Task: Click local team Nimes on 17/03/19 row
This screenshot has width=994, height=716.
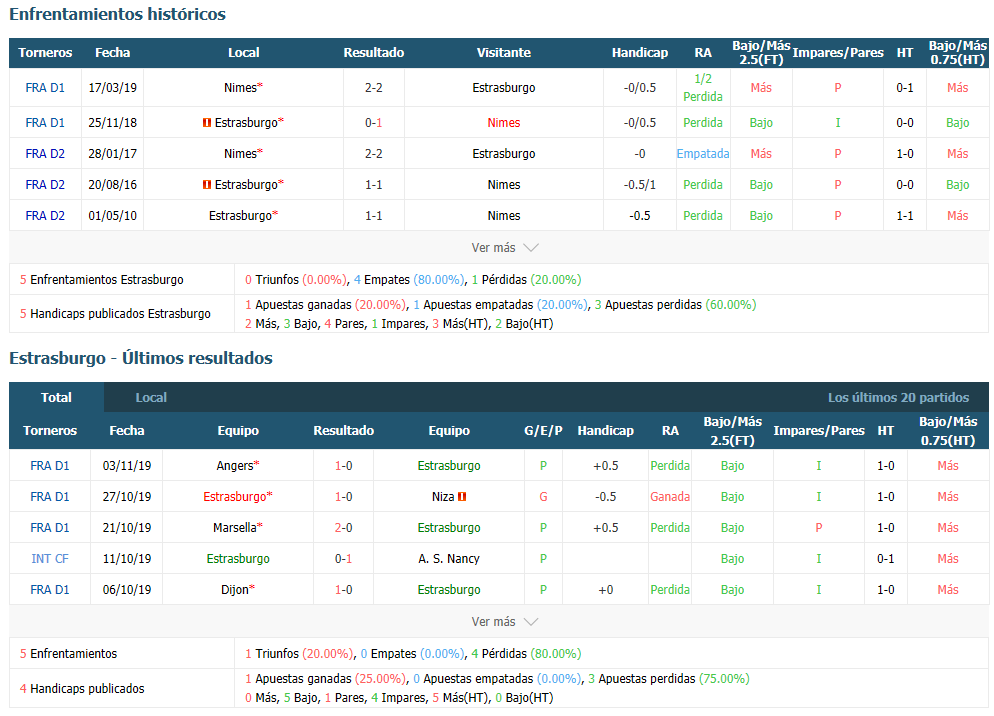Action: point(240,88)
